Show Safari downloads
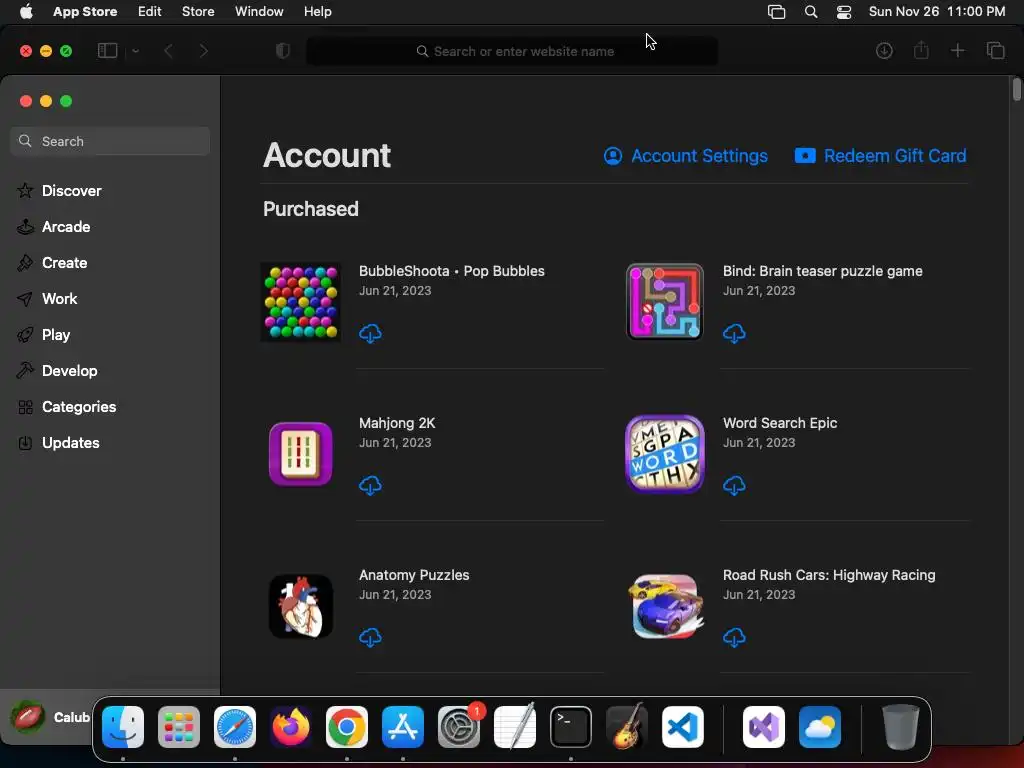Screen dimensions: 1024x768 (884, 50)
